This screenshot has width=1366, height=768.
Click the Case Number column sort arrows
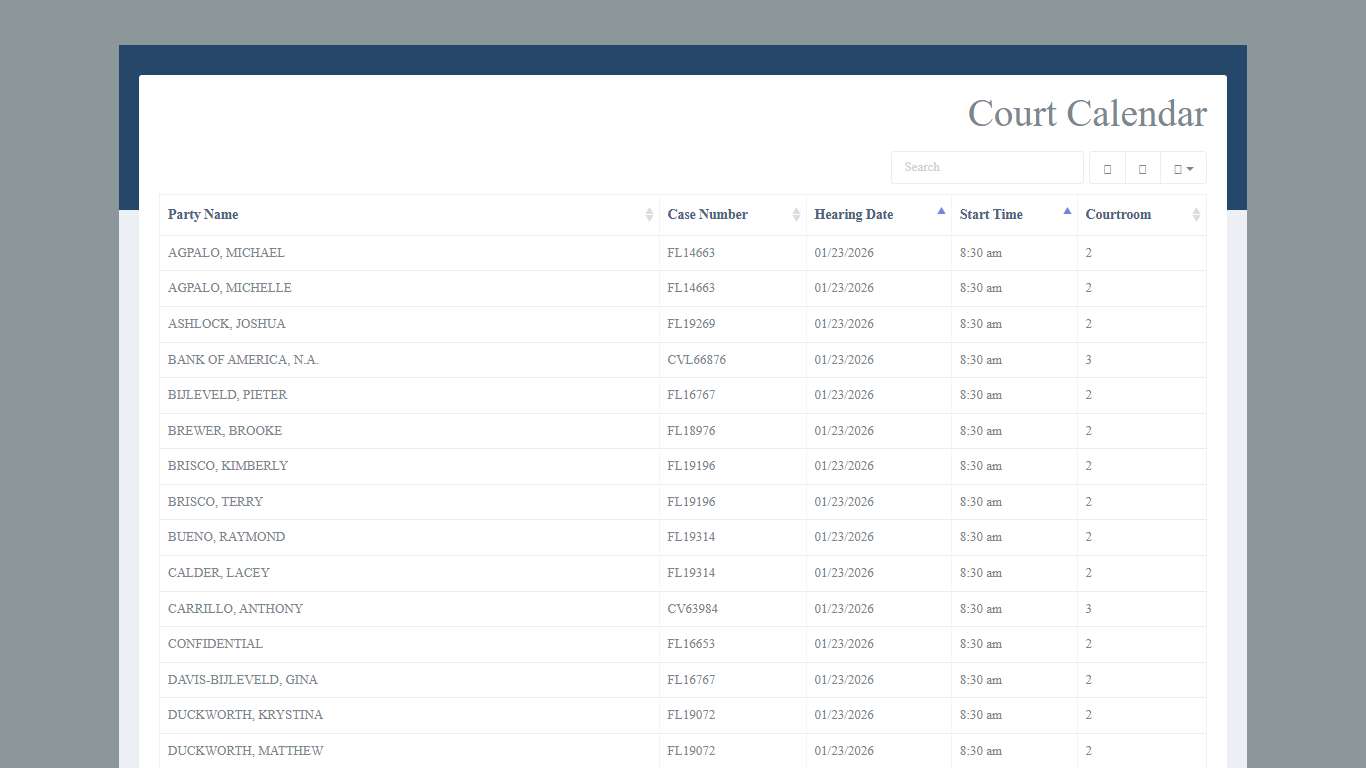pyautogui.click(x=796, y=215)
